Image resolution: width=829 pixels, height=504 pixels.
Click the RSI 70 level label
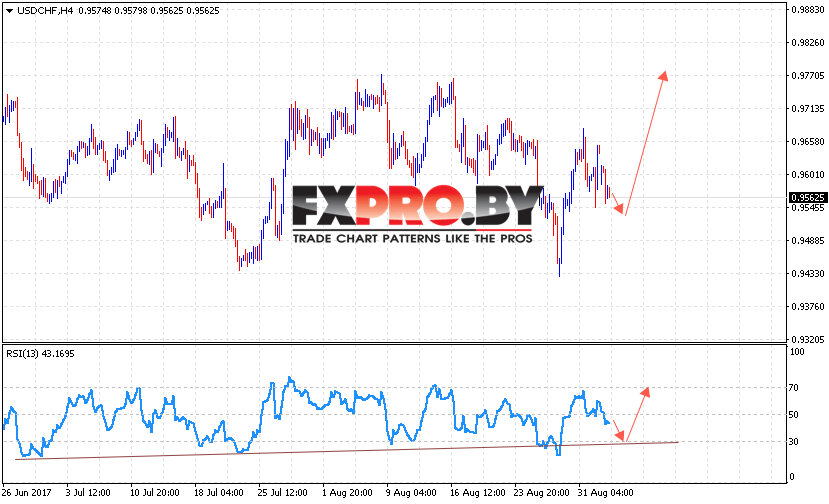(x=794, y=388)
